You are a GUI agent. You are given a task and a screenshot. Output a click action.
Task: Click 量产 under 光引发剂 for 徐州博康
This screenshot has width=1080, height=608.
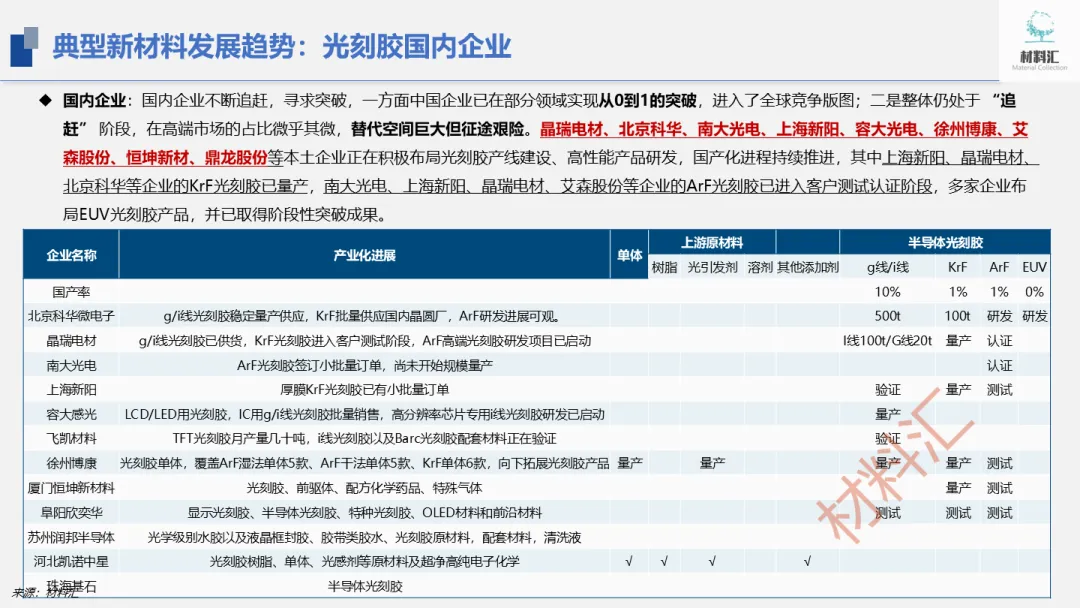coord(712,463)
